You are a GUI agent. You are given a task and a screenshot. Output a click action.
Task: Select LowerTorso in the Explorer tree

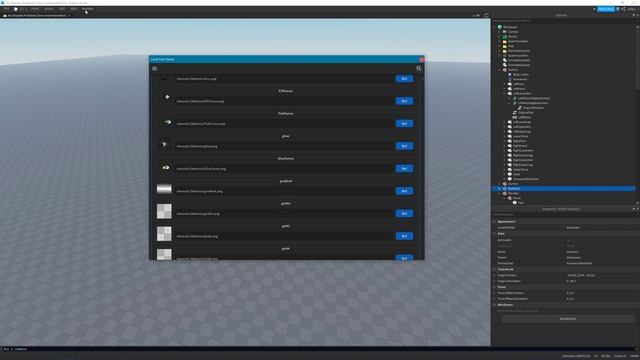(x=520, y=136)
